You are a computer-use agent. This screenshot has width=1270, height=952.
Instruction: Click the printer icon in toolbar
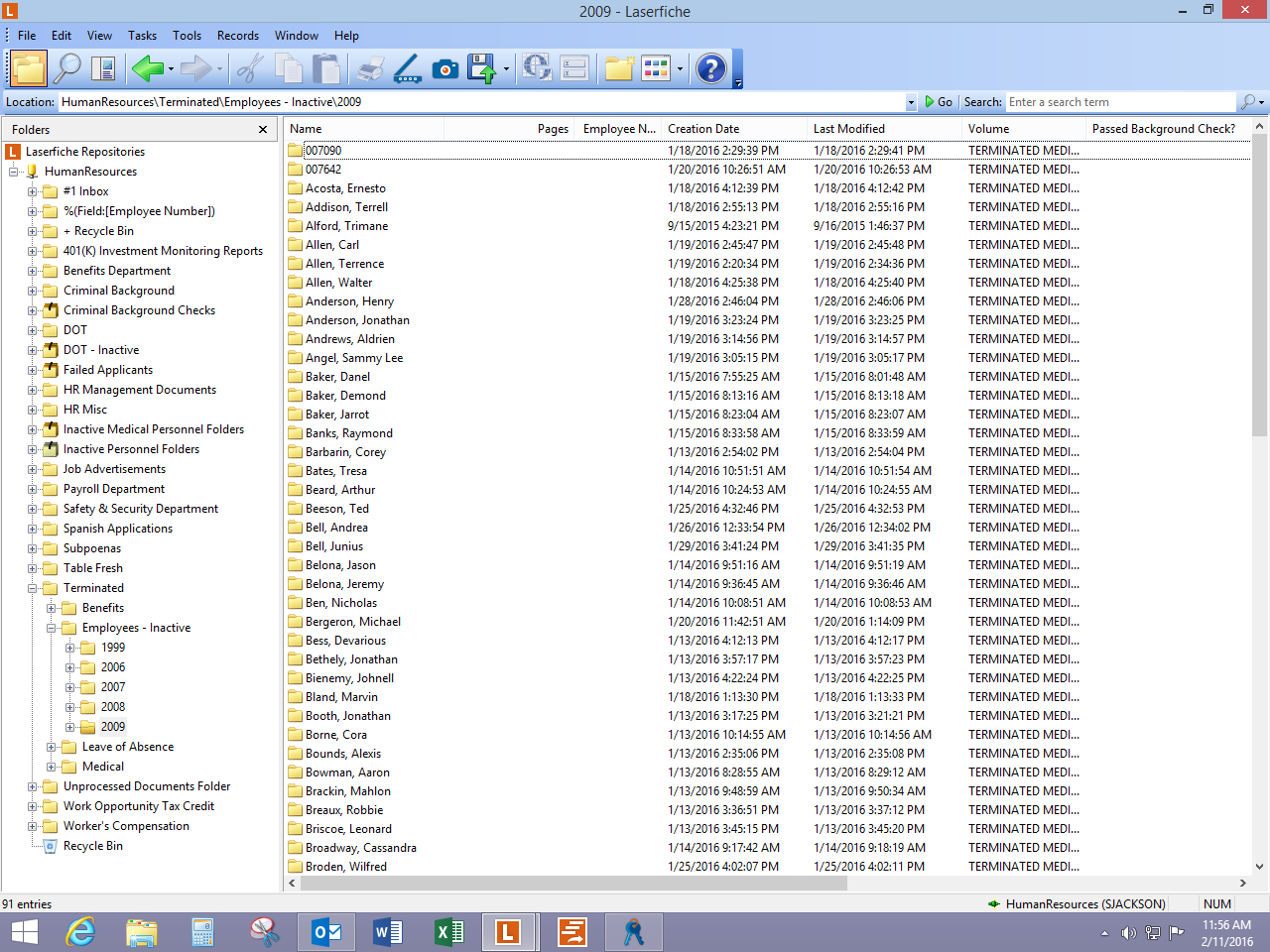click(x=370, y=68)
